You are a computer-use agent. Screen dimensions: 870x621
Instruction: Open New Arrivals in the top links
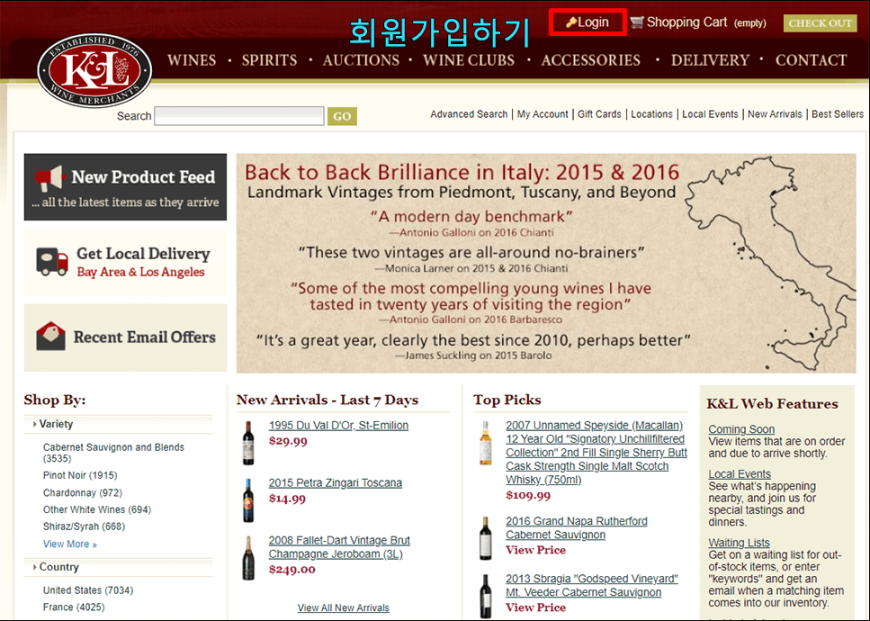pos(775,114)
